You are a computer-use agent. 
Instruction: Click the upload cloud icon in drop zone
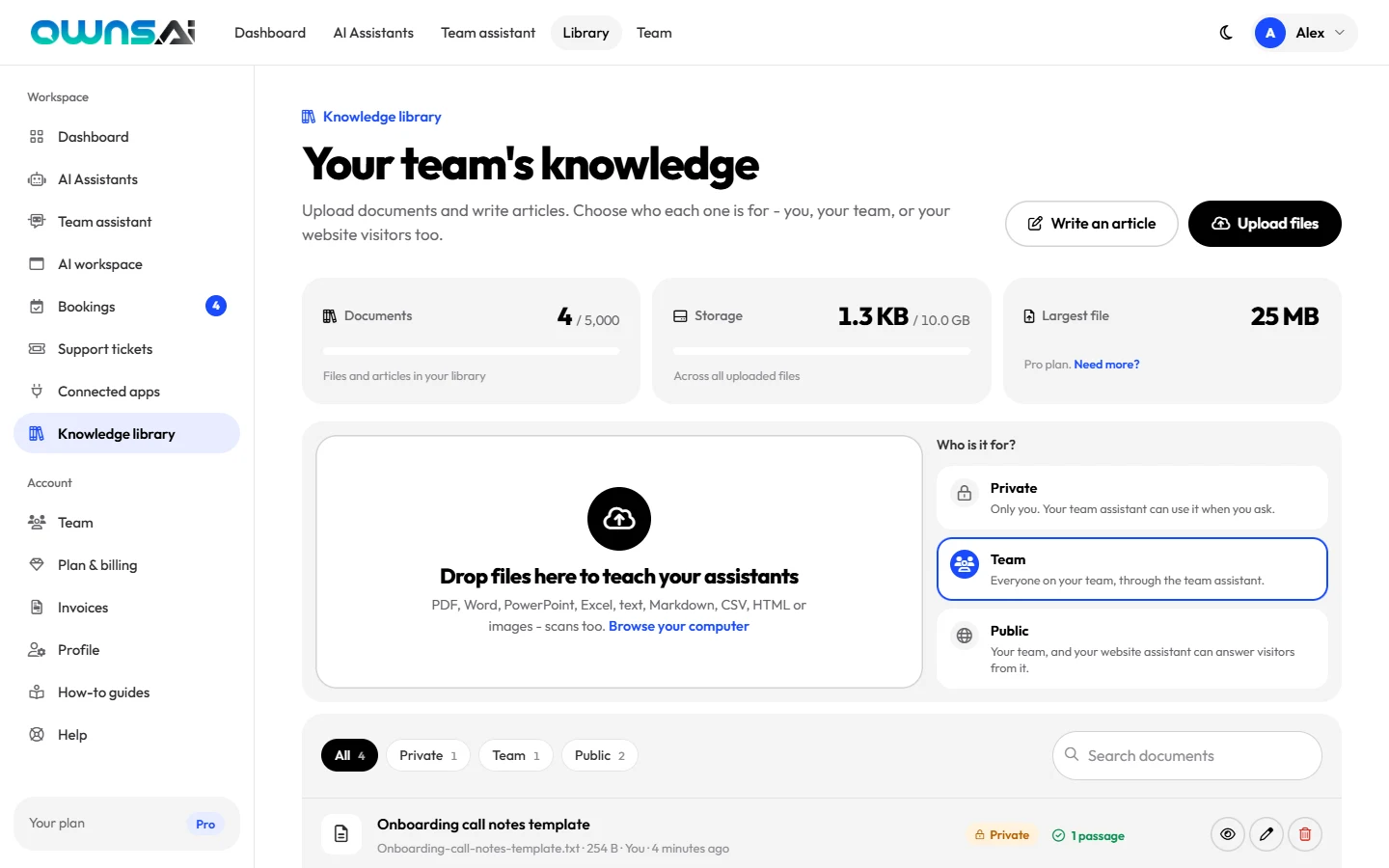(619, 519)
